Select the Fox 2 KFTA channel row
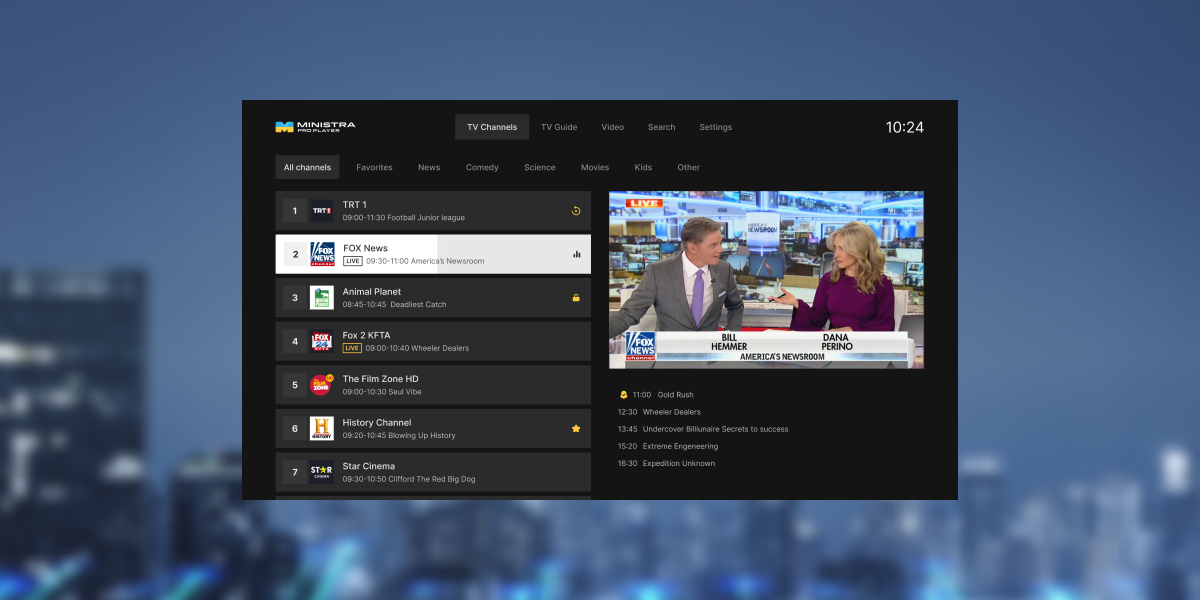Viewport: 1200px width, 600px height. click(x=433, y=341)
